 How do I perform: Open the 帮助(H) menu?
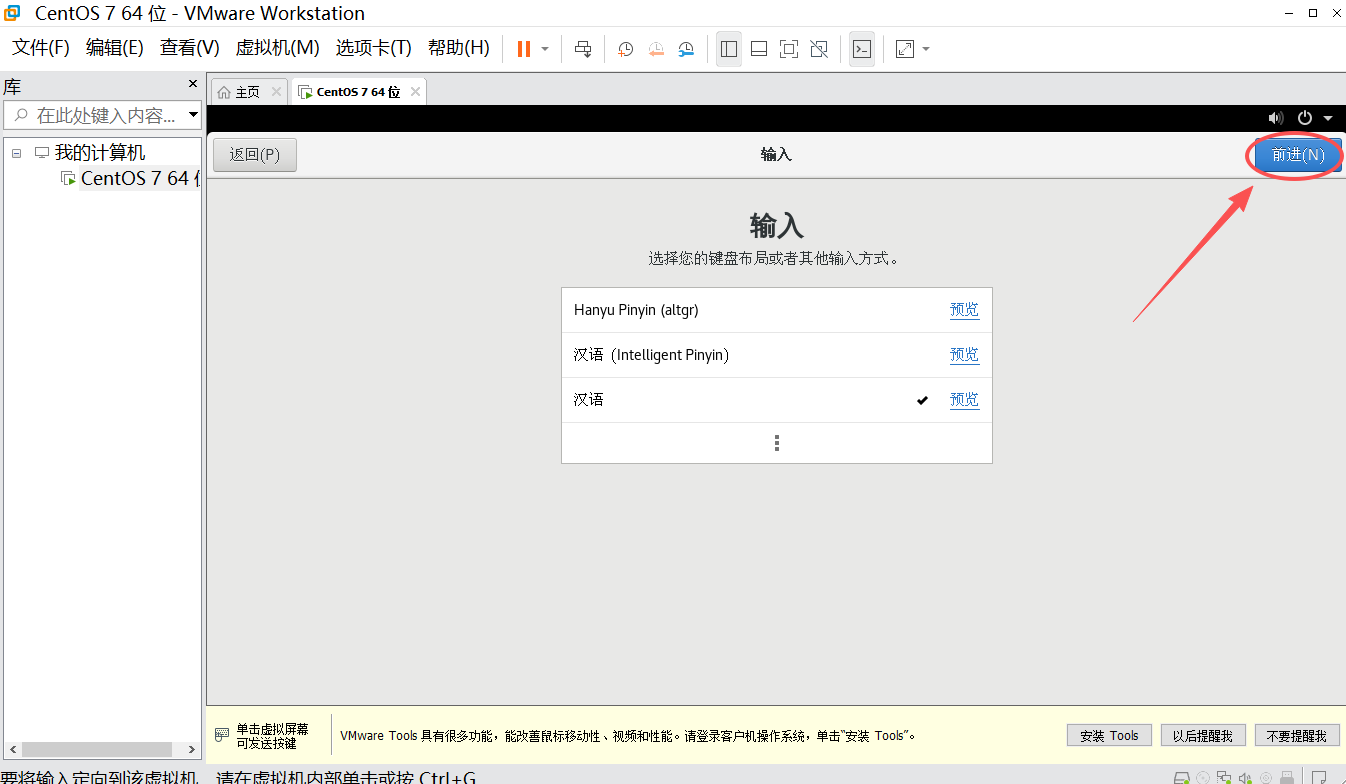click(x=459, y=48)
